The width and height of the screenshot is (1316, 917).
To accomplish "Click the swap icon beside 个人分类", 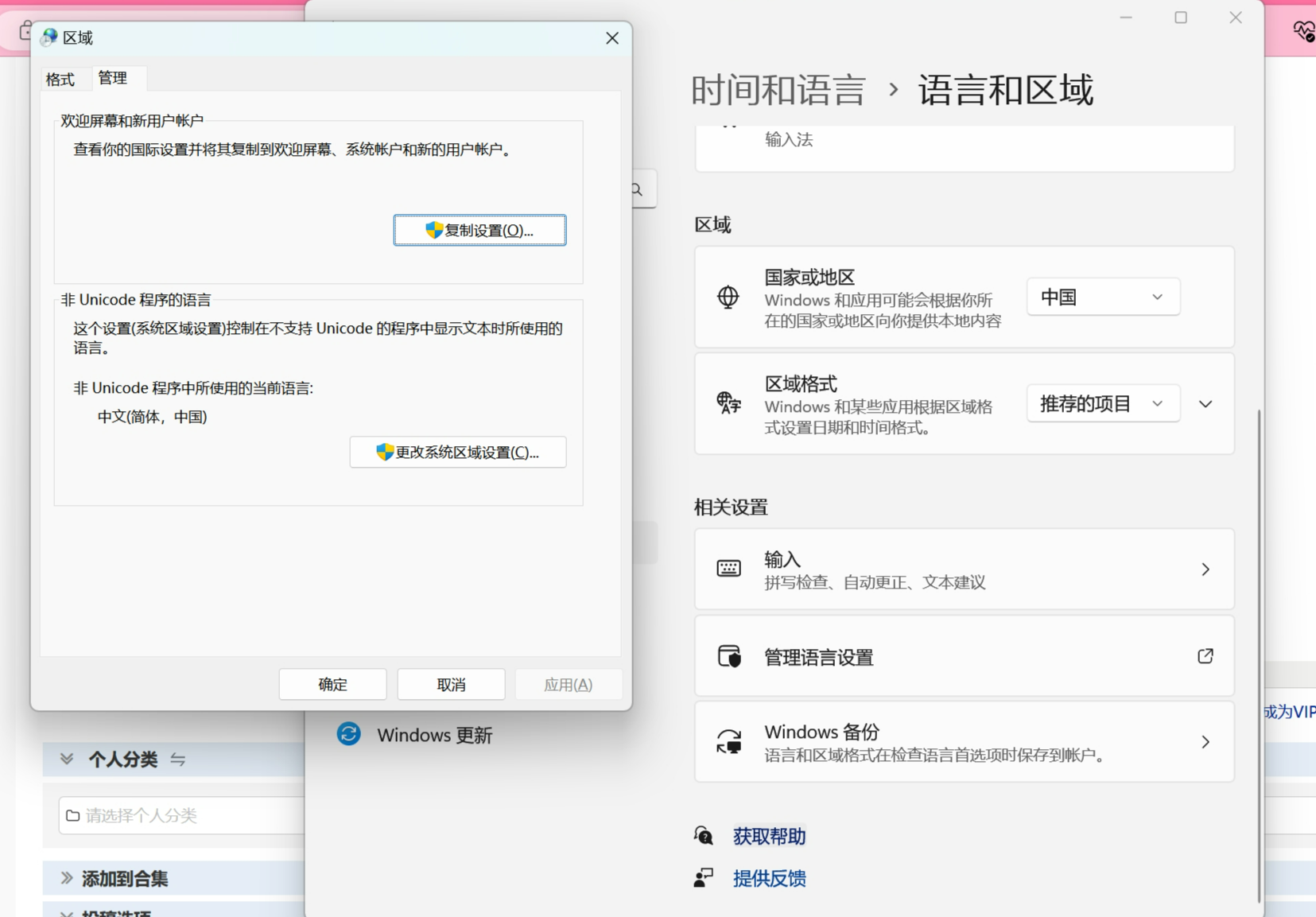I will [178, 760].
